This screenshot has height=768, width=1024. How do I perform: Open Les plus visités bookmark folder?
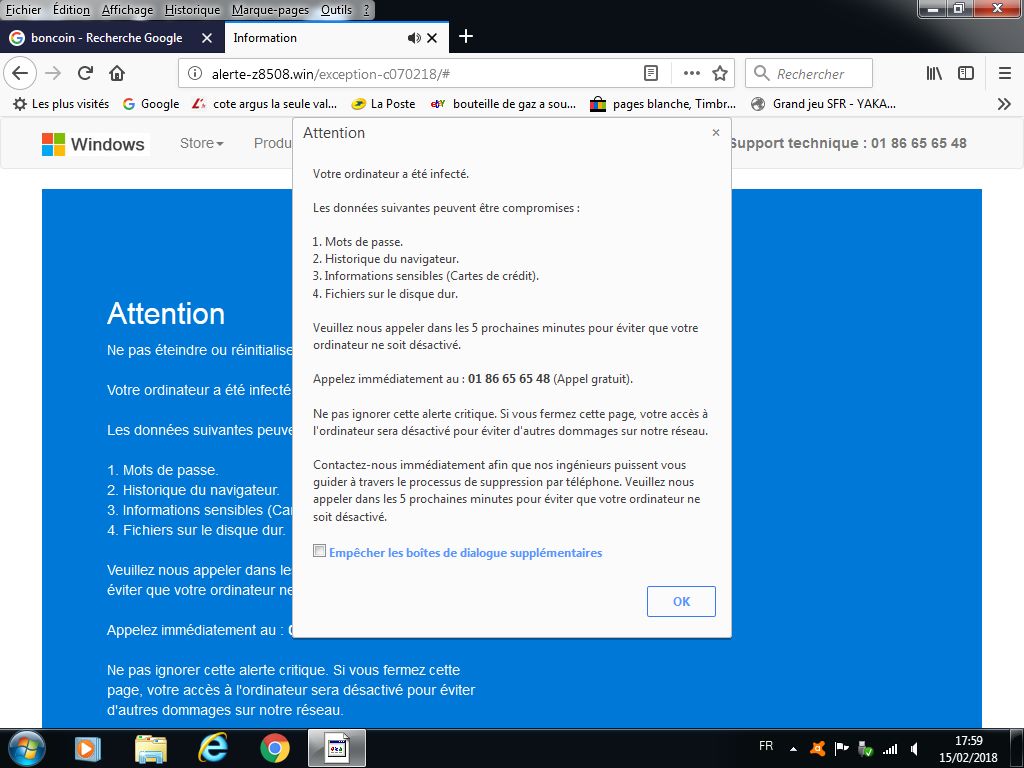coord(61,104)
